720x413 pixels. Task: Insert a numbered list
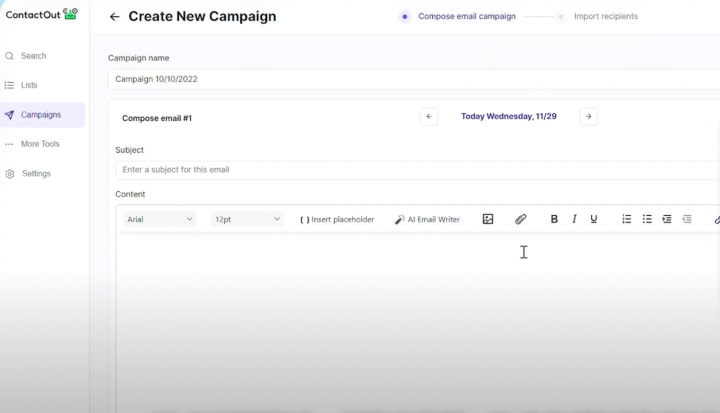(627, 219)
